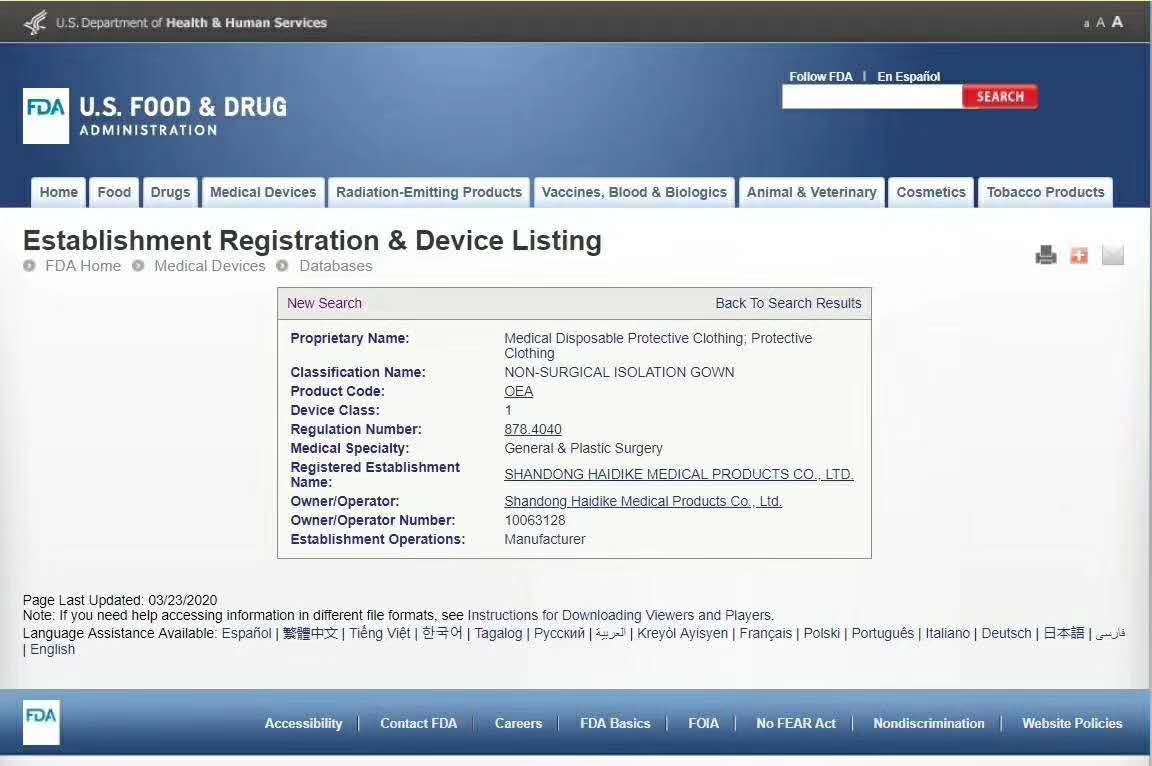Click FDA Home breadcrumb
This screenshot has height=766, width=1152.
(x=83, y=266)
